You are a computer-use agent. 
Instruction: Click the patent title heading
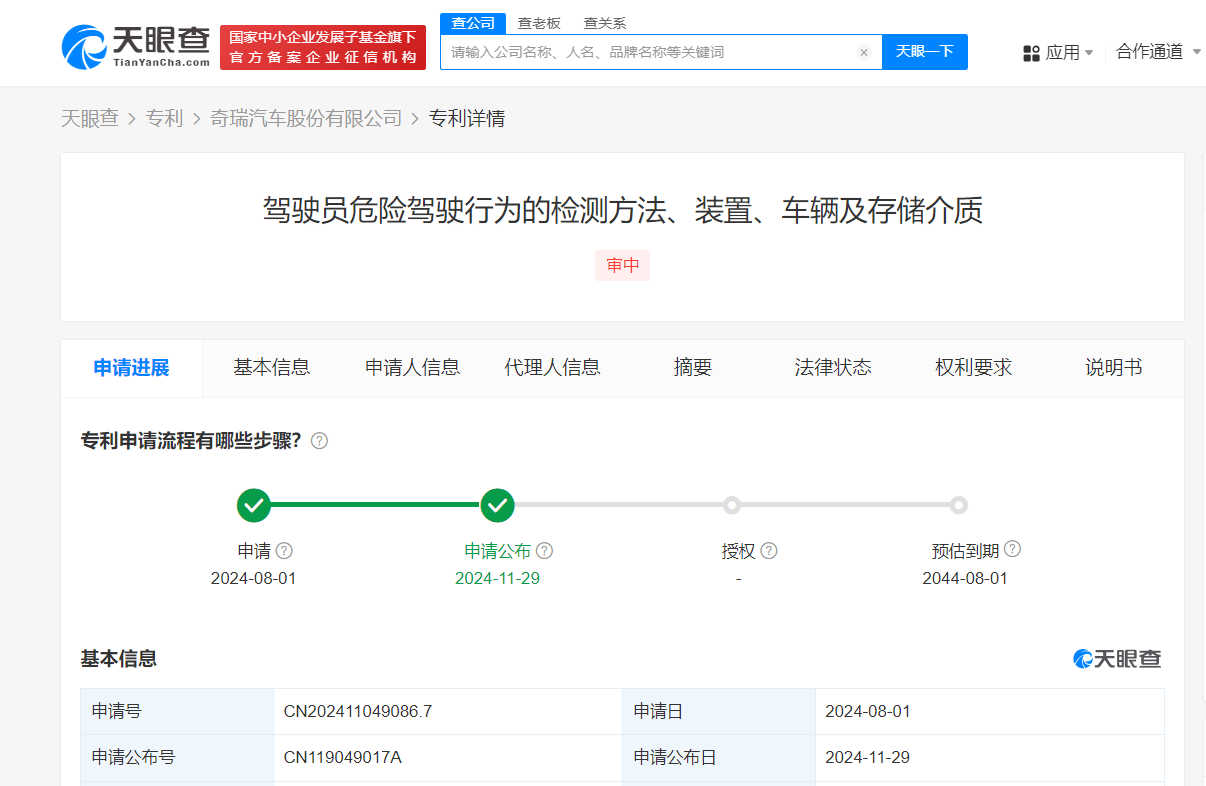click(x=623, y=211)
